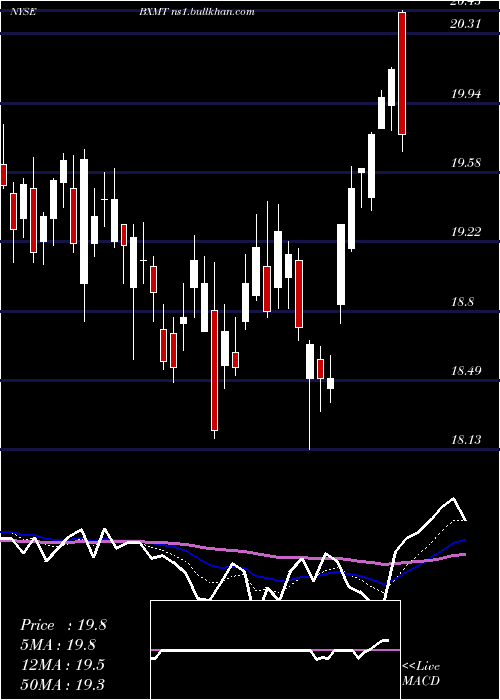Click the <<Live MACD label

point(421,673)
